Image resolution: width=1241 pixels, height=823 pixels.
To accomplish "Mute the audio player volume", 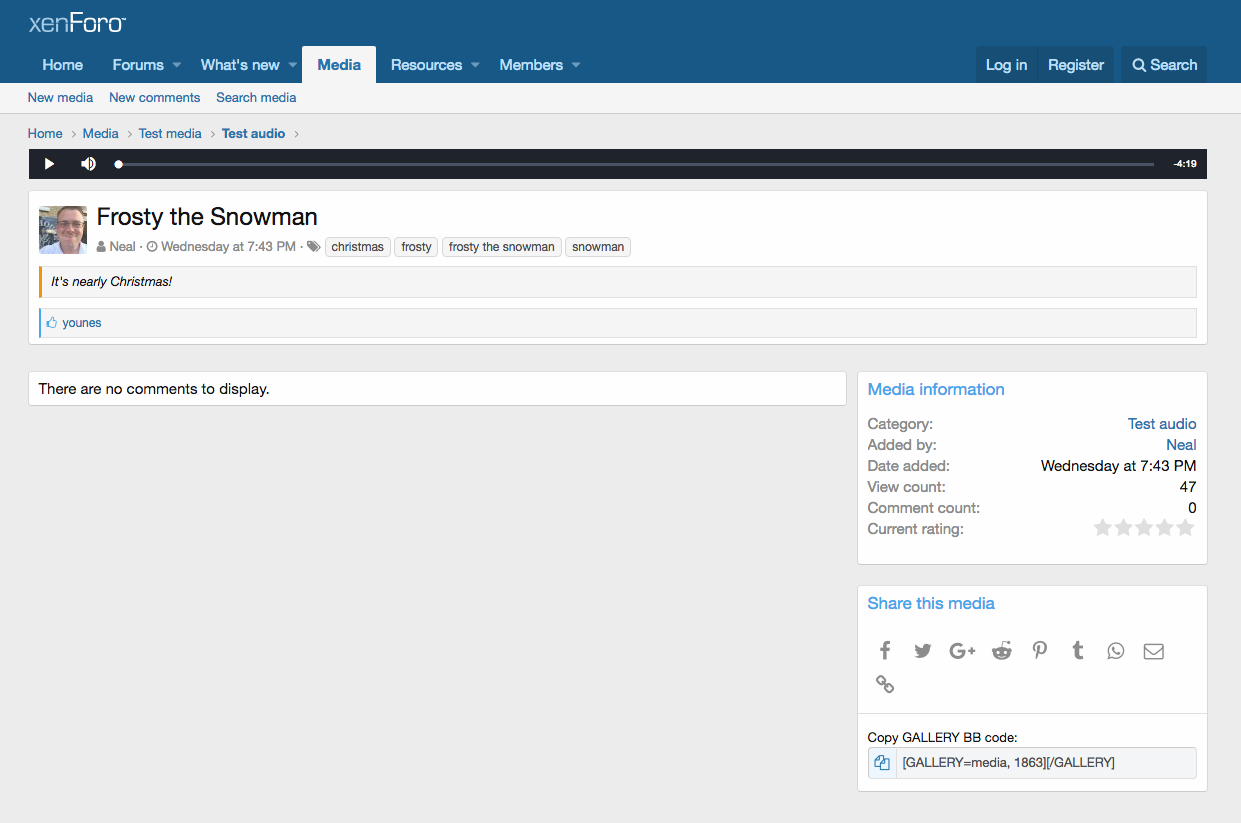I will click(88, 164).
